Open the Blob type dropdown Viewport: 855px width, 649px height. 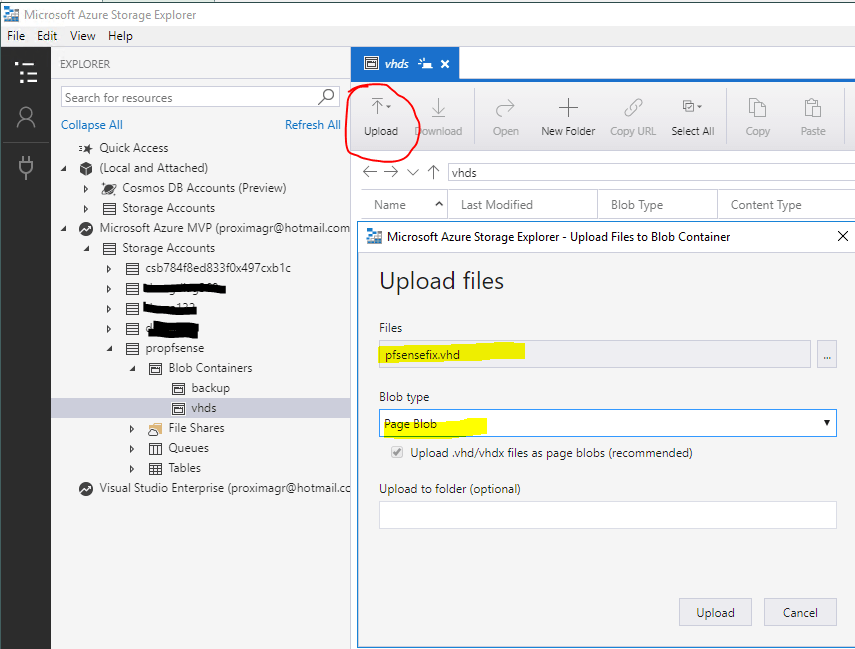click(607, 423)
